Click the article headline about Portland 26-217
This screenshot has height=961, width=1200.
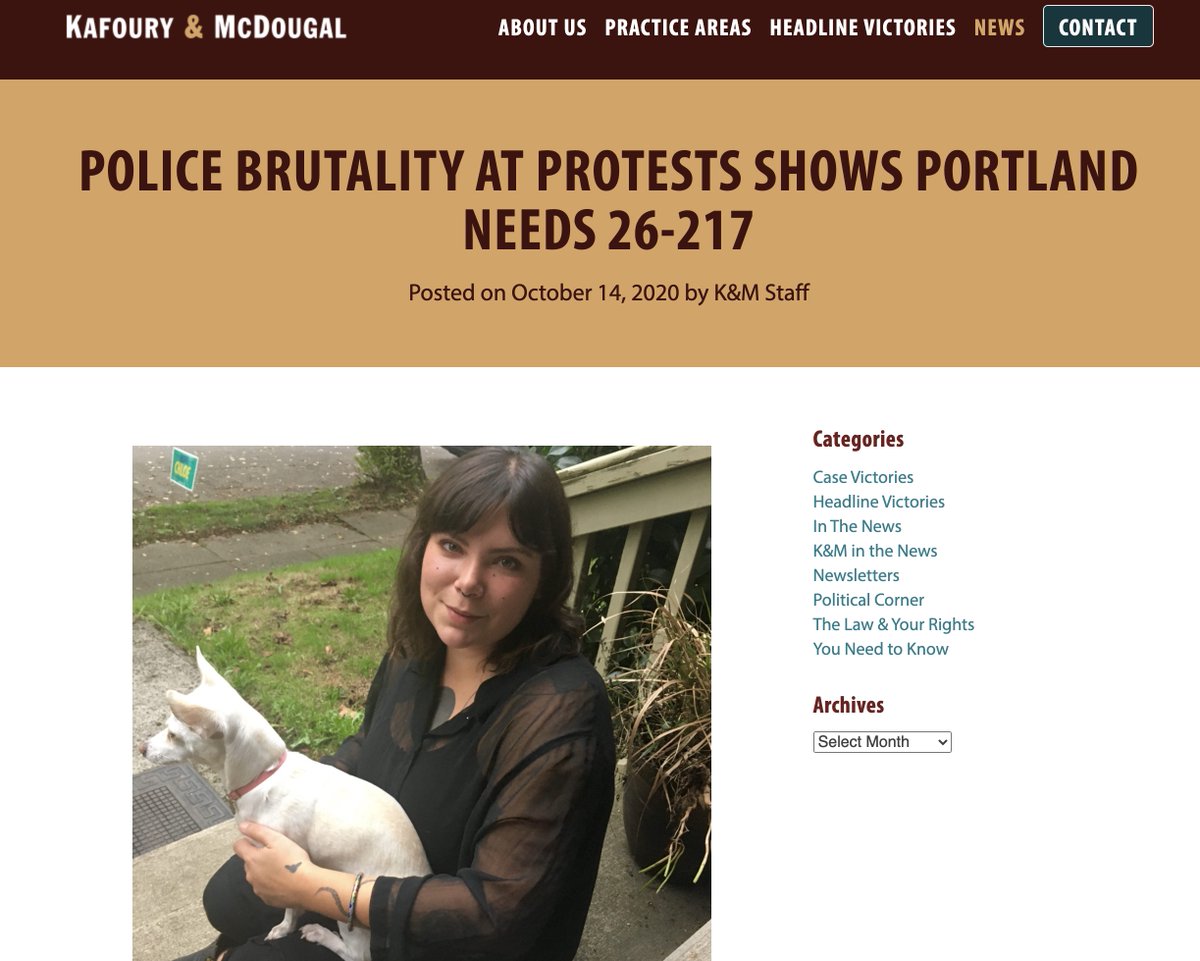tap(608, 200)
